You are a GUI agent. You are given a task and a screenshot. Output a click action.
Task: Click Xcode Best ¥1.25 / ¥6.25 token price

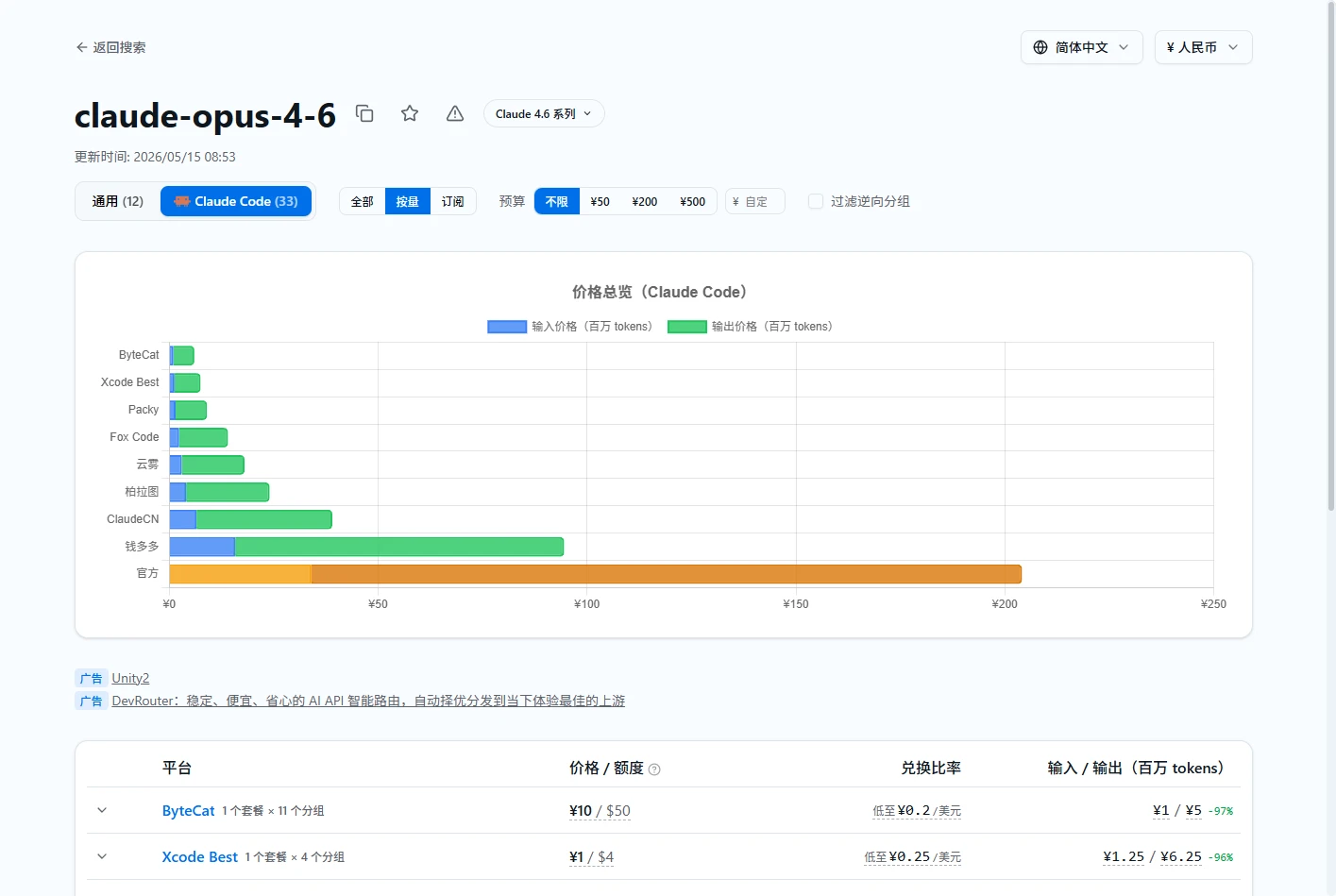pyautogui.click(x=1153, y=856)
